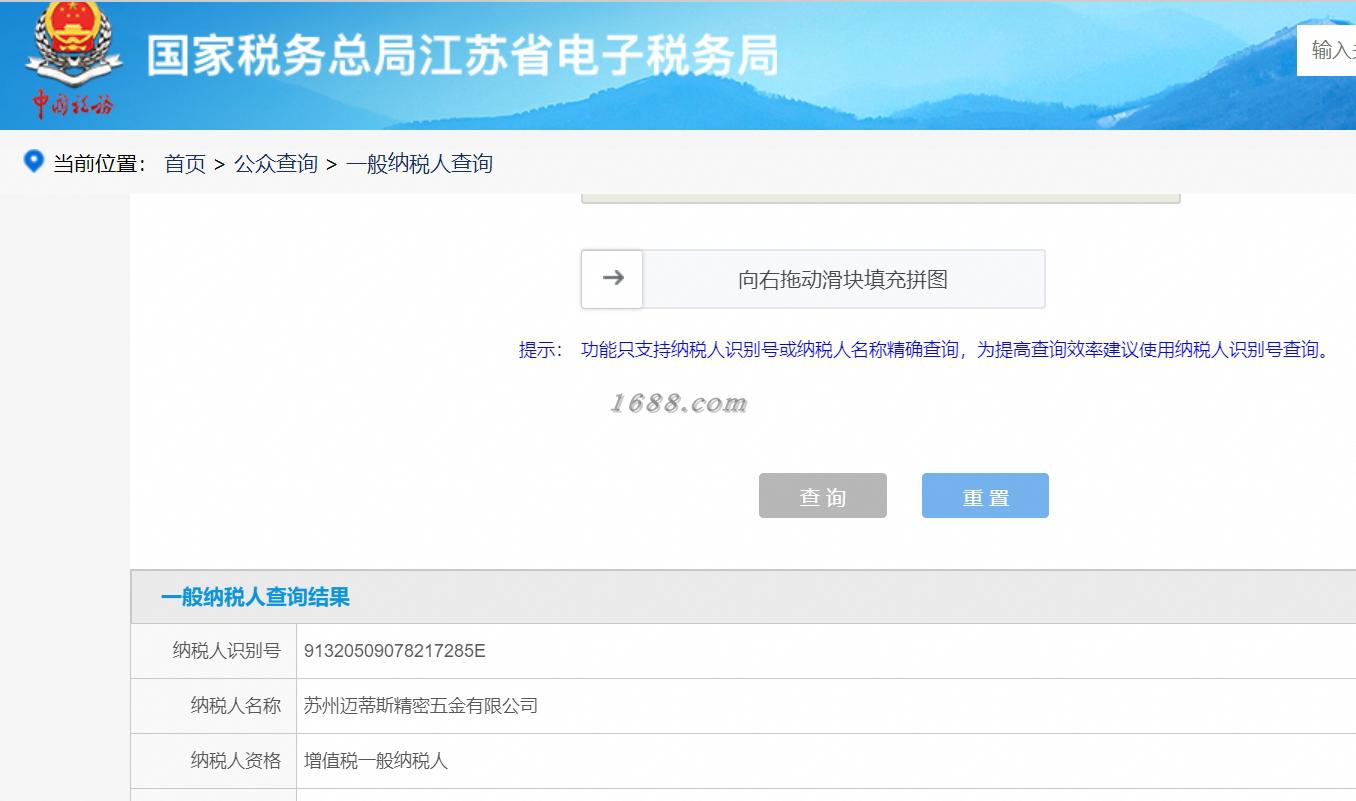Click the blue location pin icon
1356x801 pixels.
coord(34,161)
